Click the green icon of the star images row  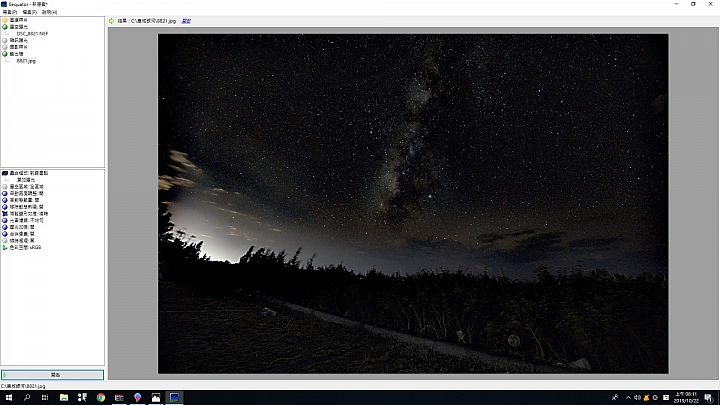pos(5,27)
